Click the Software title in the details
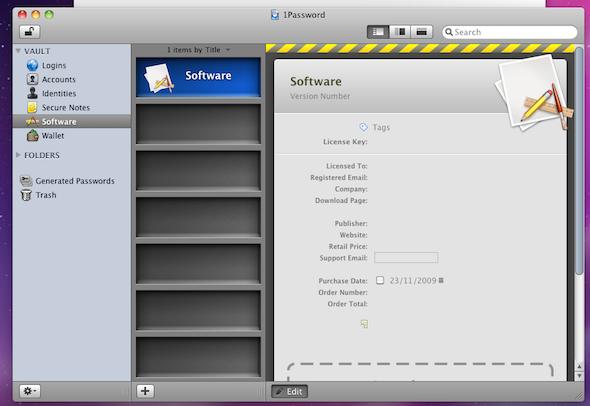The height and width of the screenshot is (406, 590). [x=316, y=81]
